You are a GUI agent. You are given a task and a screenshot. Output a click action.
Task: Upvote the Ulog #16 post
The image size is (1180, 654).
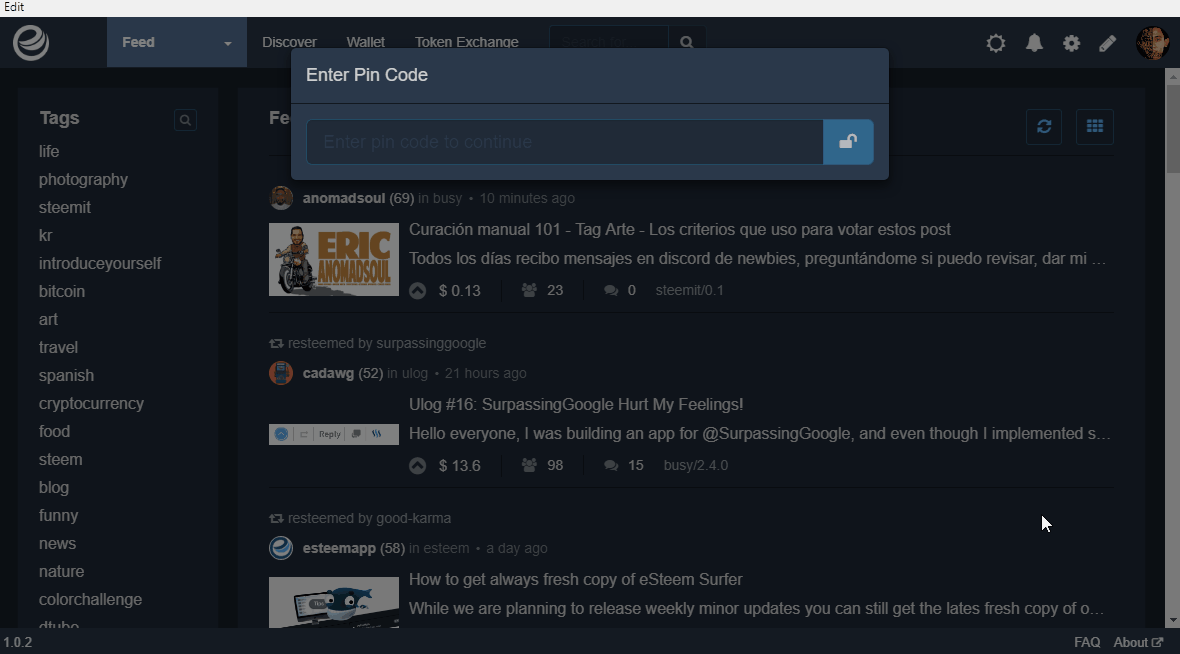point(418,466)
